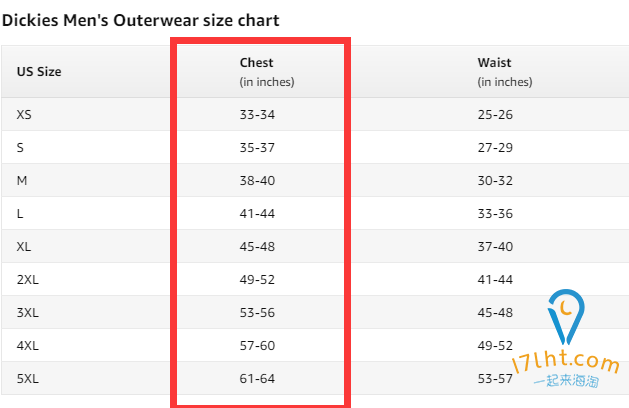Click the 17lht.com watermark text
Image resolution: width=629 pixels, height=408 pixels.
pyautogui.click(x=566, y=361)
